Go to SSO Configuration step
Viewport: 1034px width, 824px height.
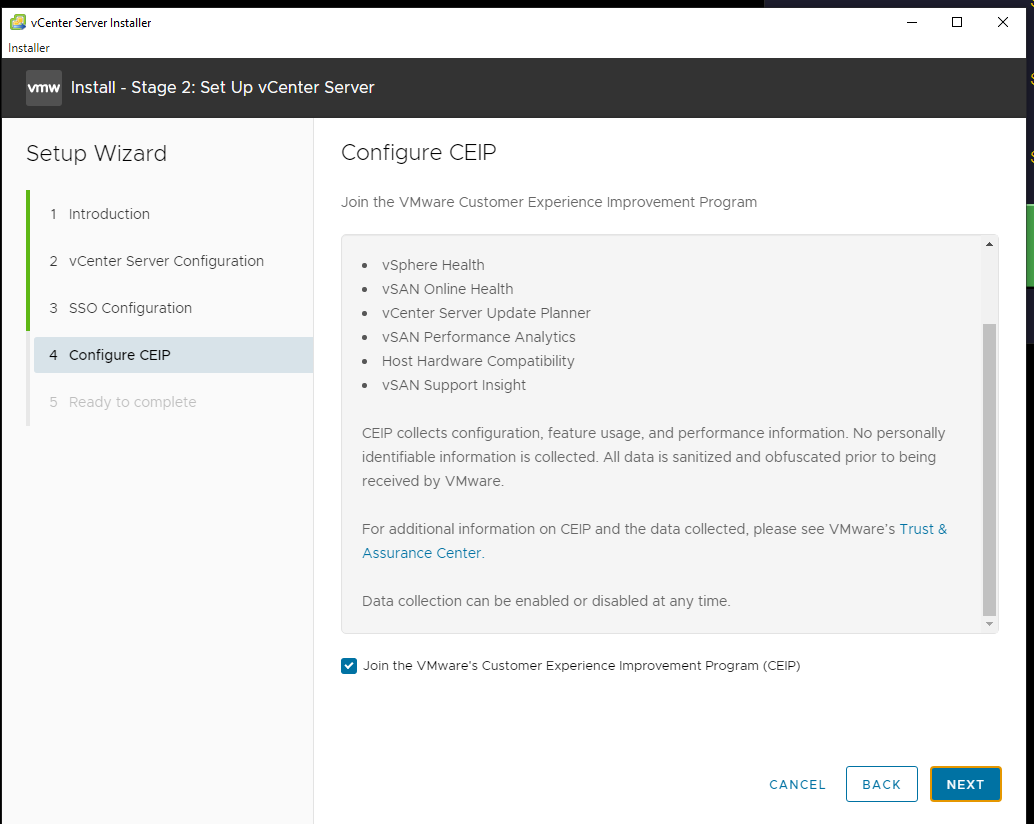[x=121, y=308]
